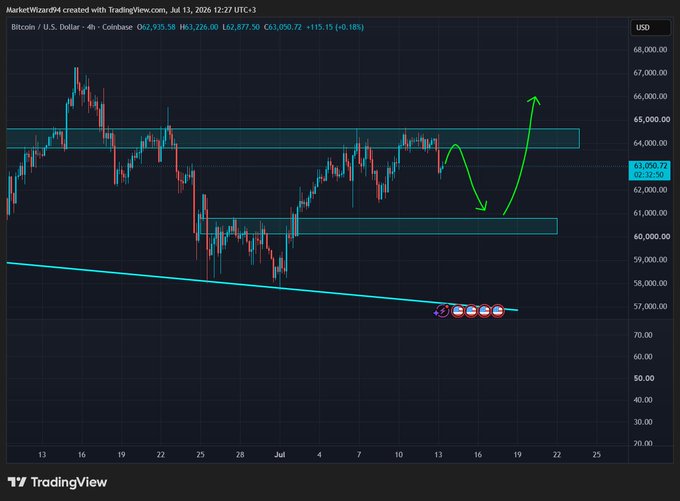
Task: Click the 20.00 indicator scale label
Action: click(x=643, y=443)
